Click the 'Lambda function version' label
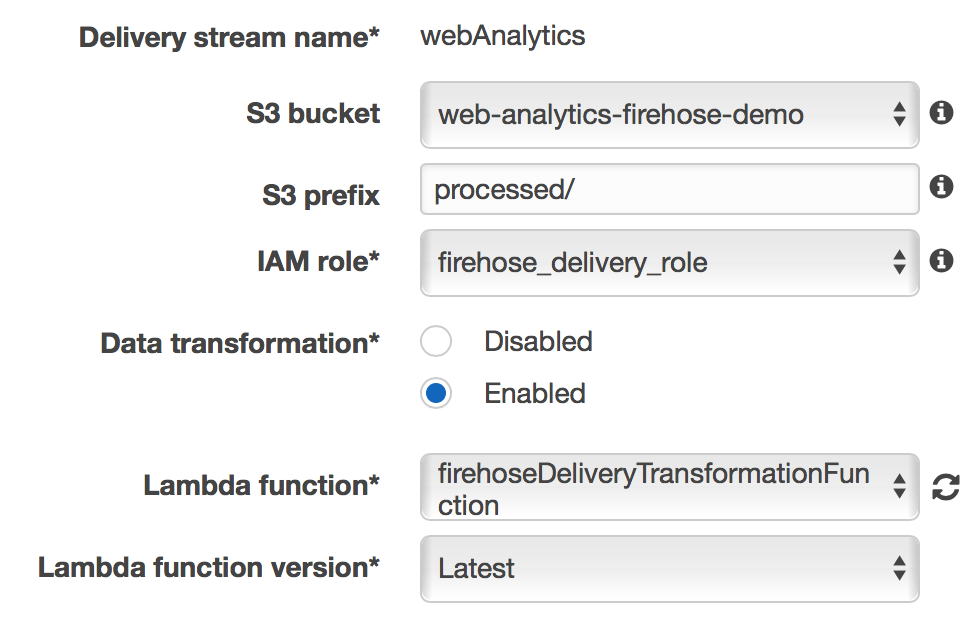Viewport: 972px width, 628px height. pos(209,568)
